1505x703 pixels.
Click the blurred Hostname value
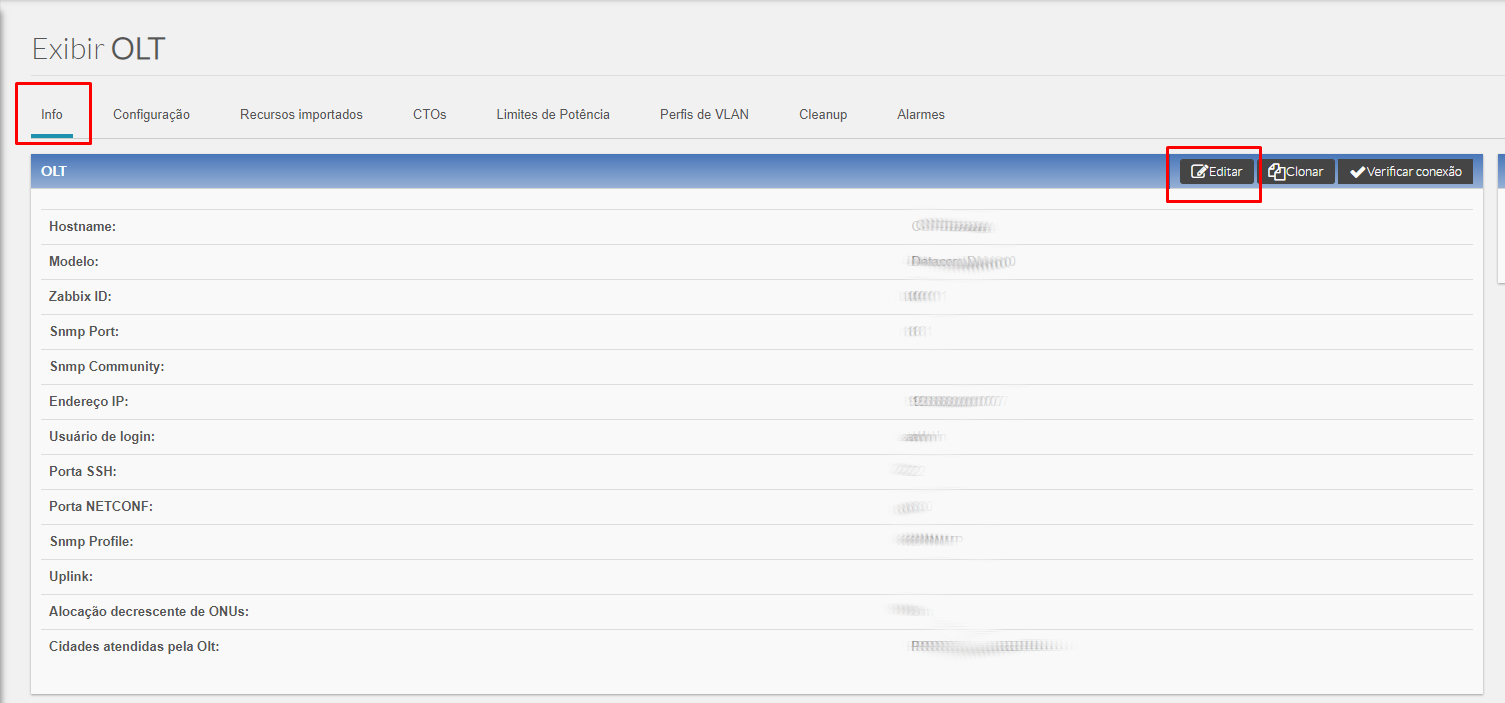coord(953,227)
